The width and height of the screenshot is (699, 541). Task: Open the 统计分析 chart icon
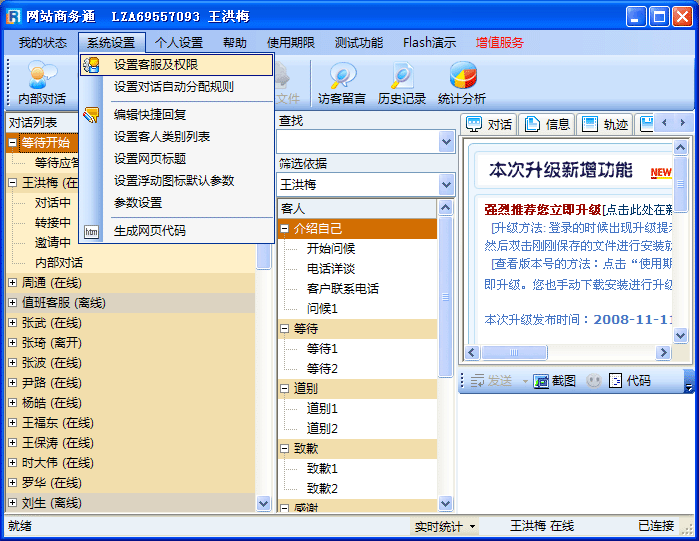[462, 81]
